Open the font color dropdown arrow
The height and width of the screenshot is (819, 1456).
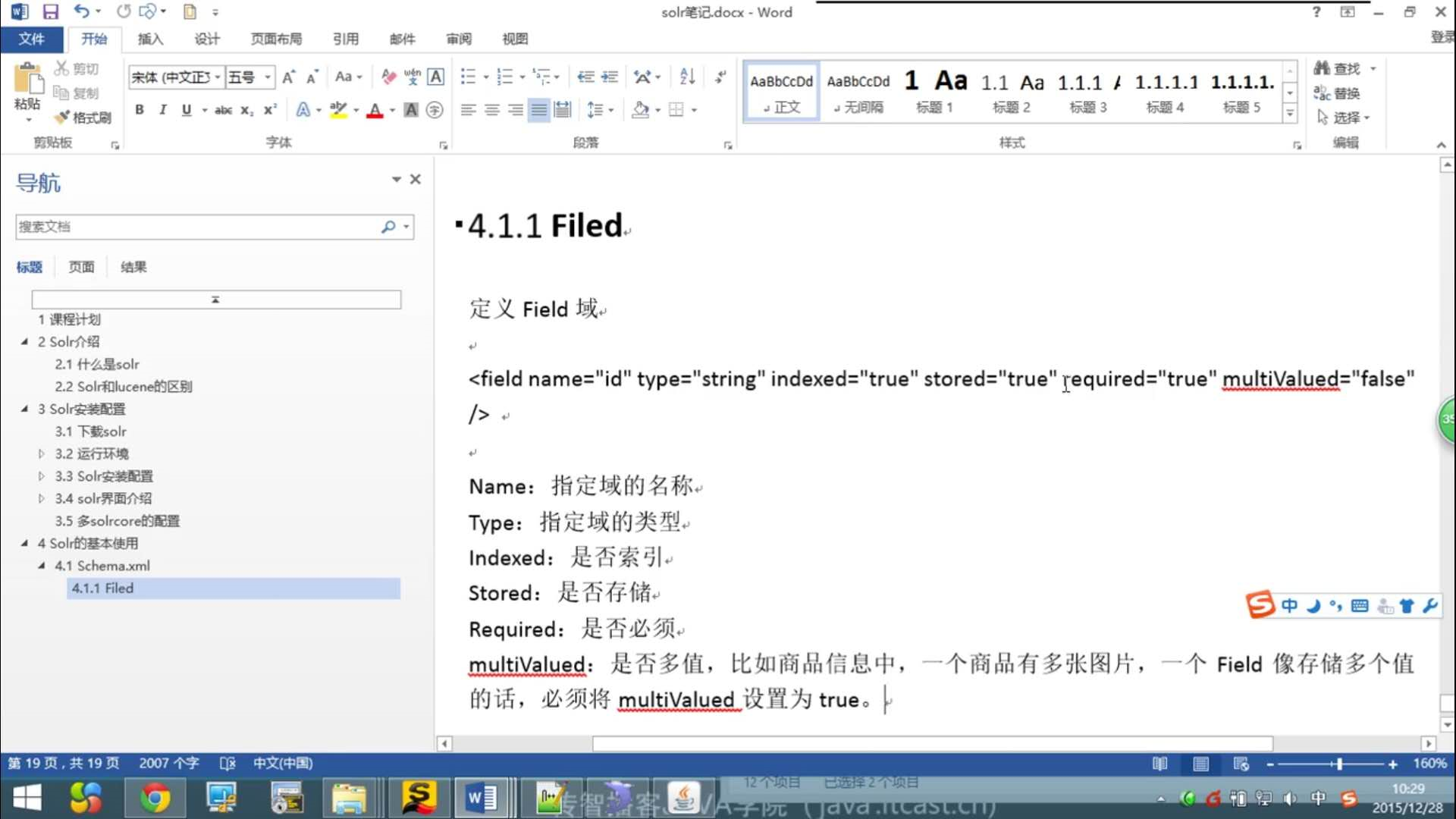coord(392,110)
